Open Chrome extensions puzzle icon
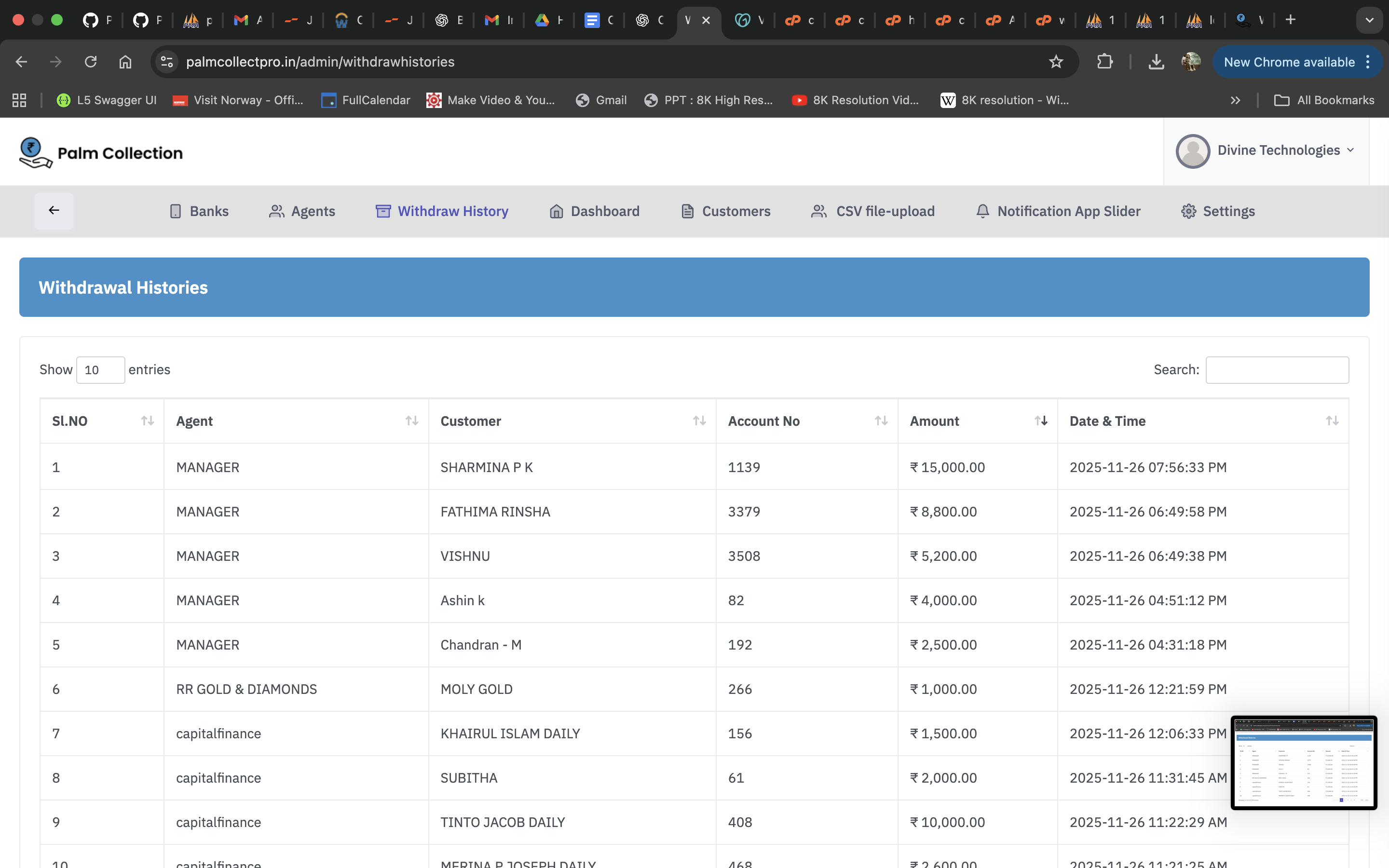Viewport: 1389px width, 868px height. (x=1104, y=62)
